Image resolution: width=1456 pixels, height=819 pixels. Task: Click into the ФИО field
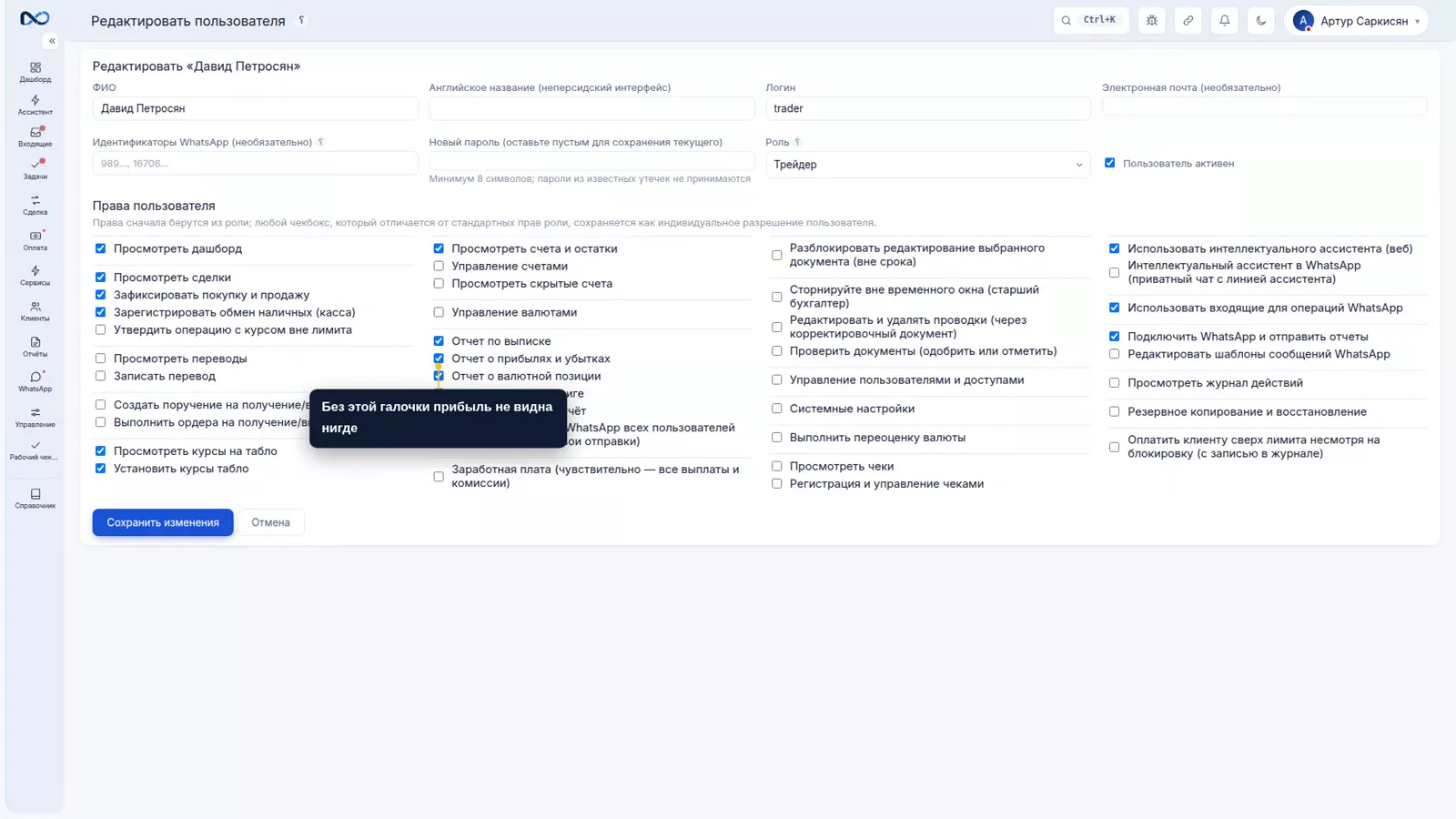click(255, 108)
